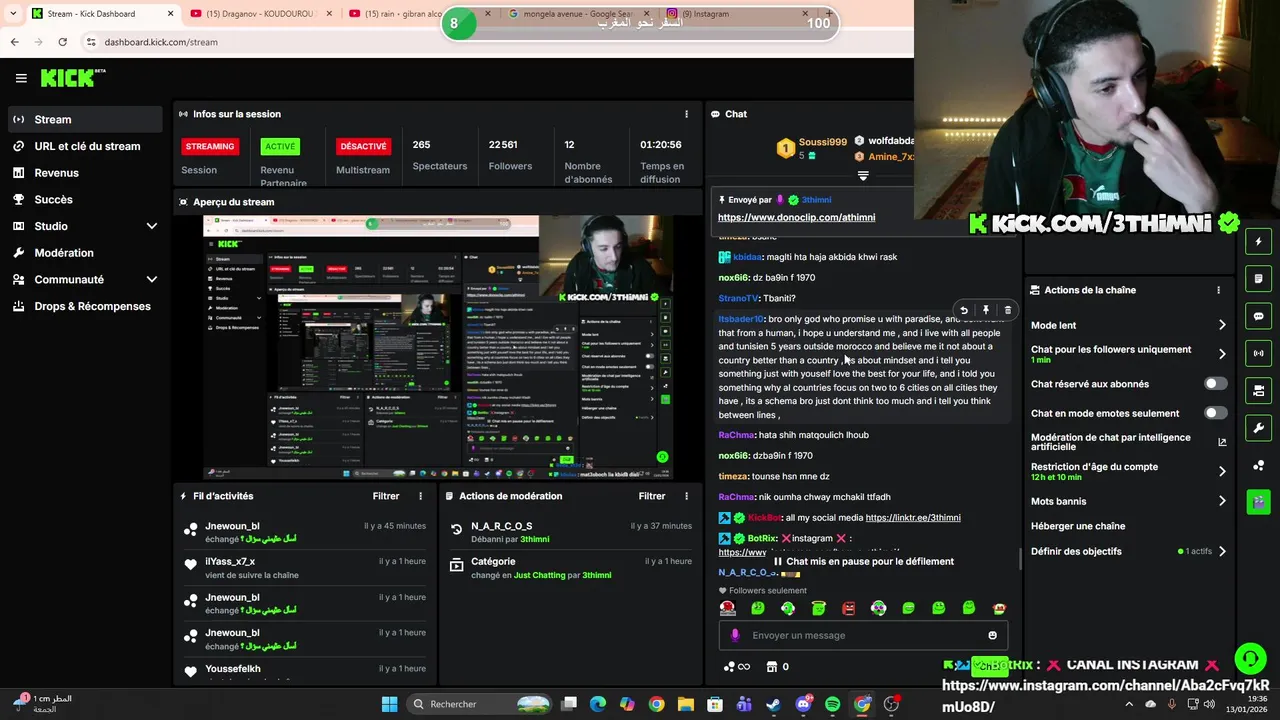The width and height of the screenshot is (1280, 720).
Task: Click the broadcast signal panel icon
Action: (x=1258, y=353)
